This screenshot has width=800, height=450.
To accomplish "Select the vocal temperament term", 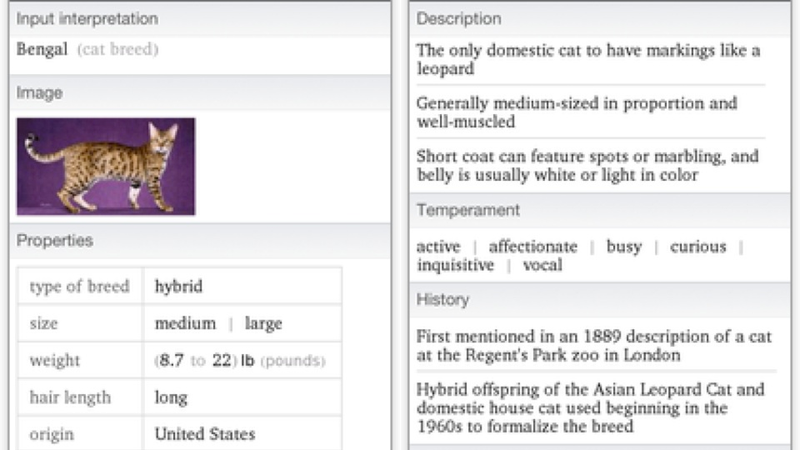I will point(542,265).
